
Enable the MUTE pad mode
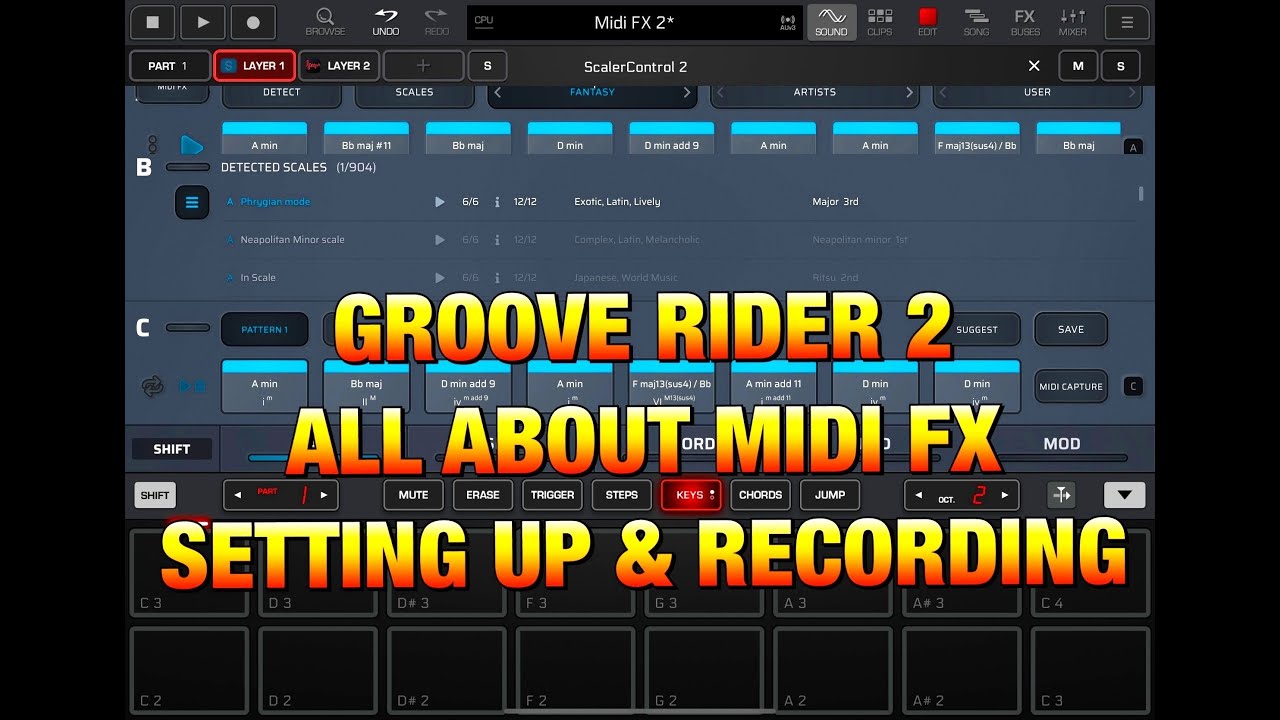[413, 495]
